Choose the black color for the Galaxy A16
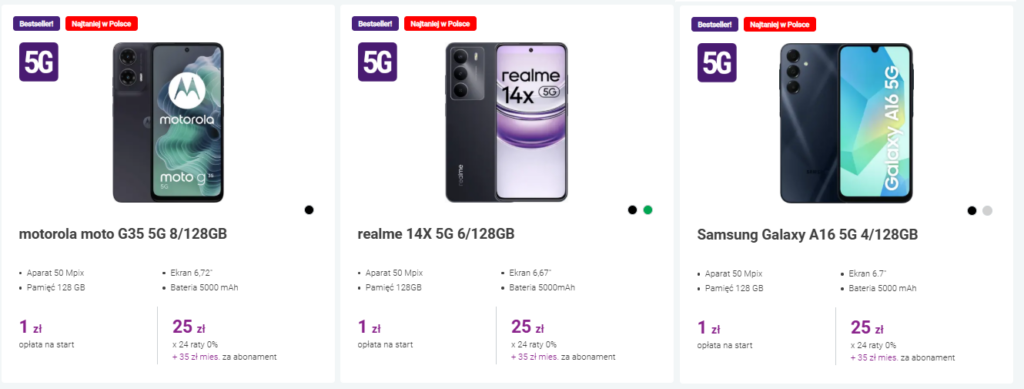The height and width of the screenshot is (389, 1024). click(x=972, y=210)
